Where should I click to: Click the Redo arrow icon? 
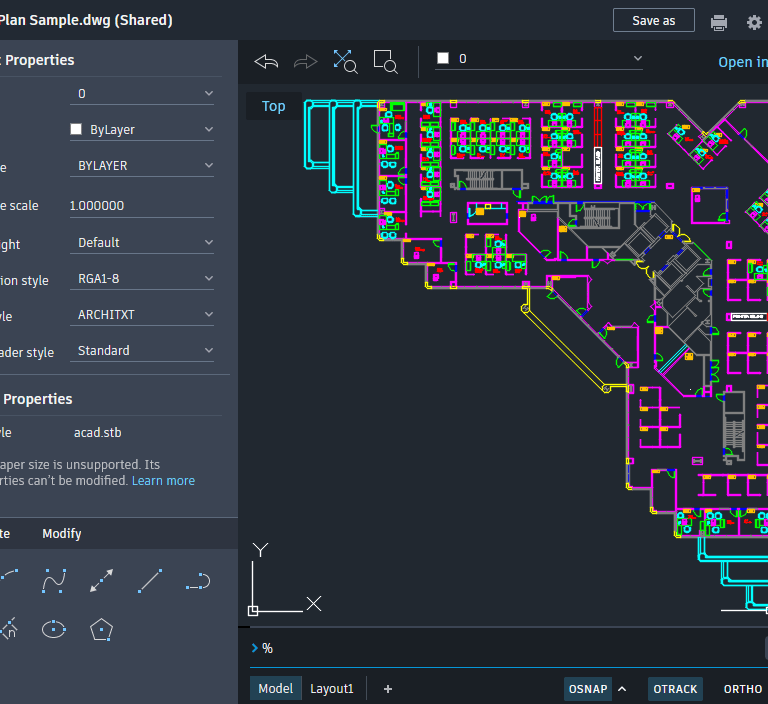(306, 62)
